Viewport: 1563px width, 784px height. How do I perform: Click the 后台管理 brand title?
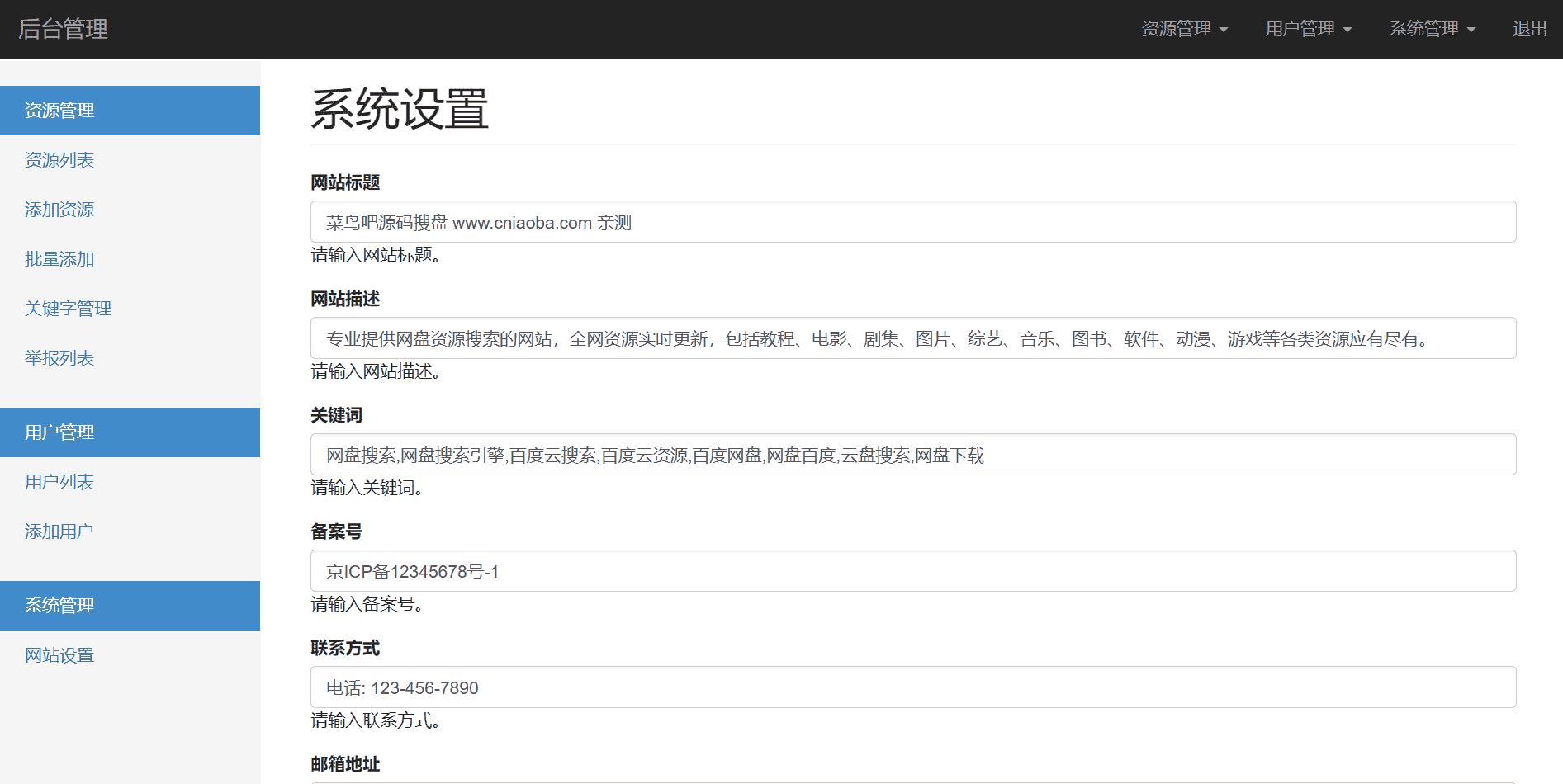(63, 29)
